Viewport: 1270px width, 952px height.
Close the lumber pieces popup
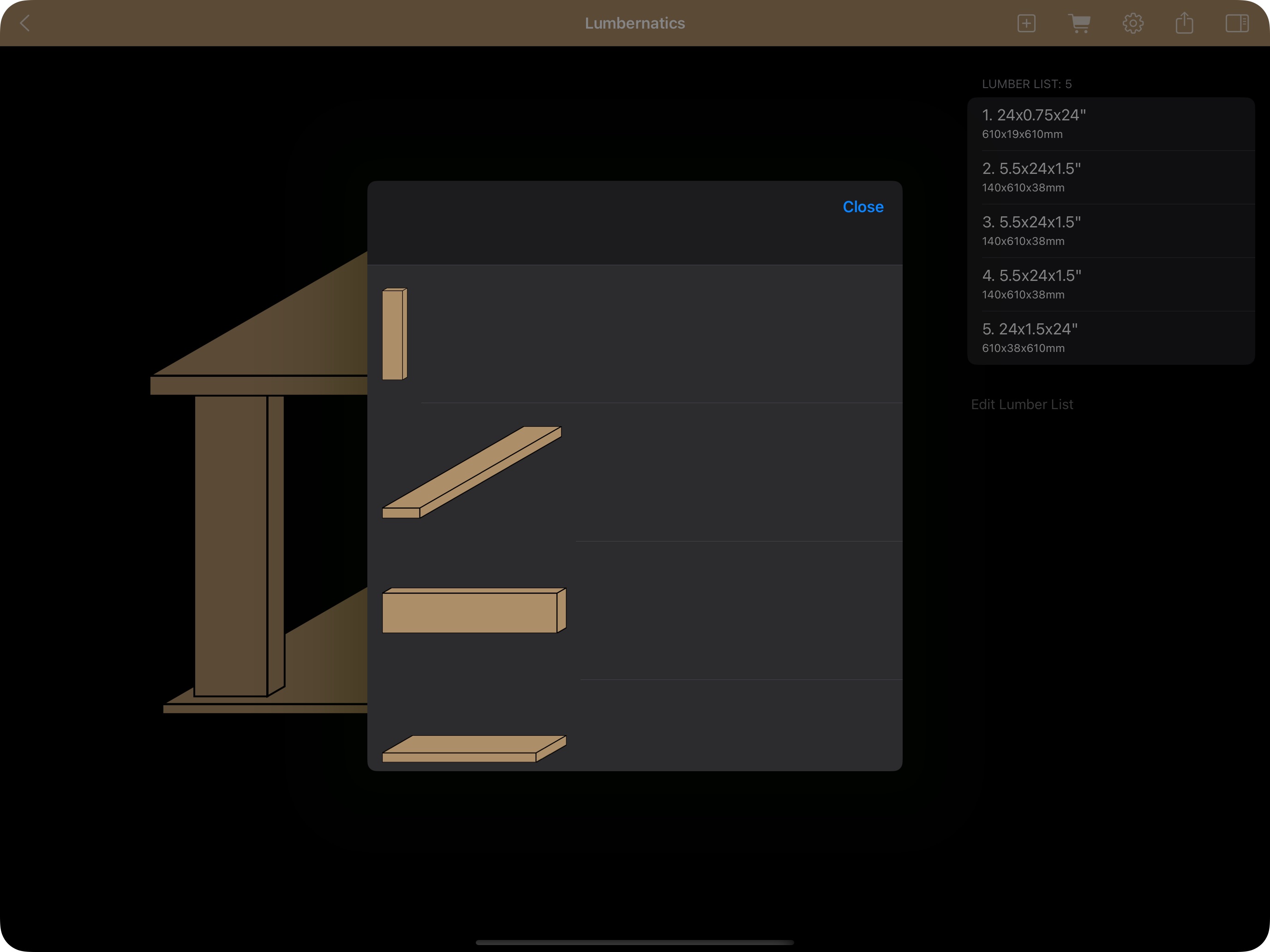[x=863, y=207]
